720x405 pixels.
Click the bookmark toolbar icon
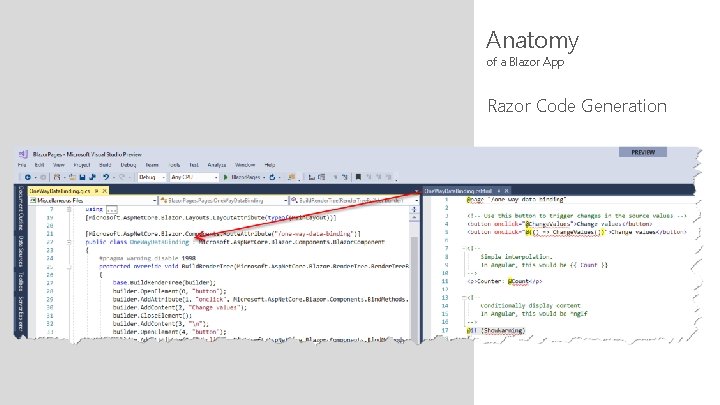(358, 177)
